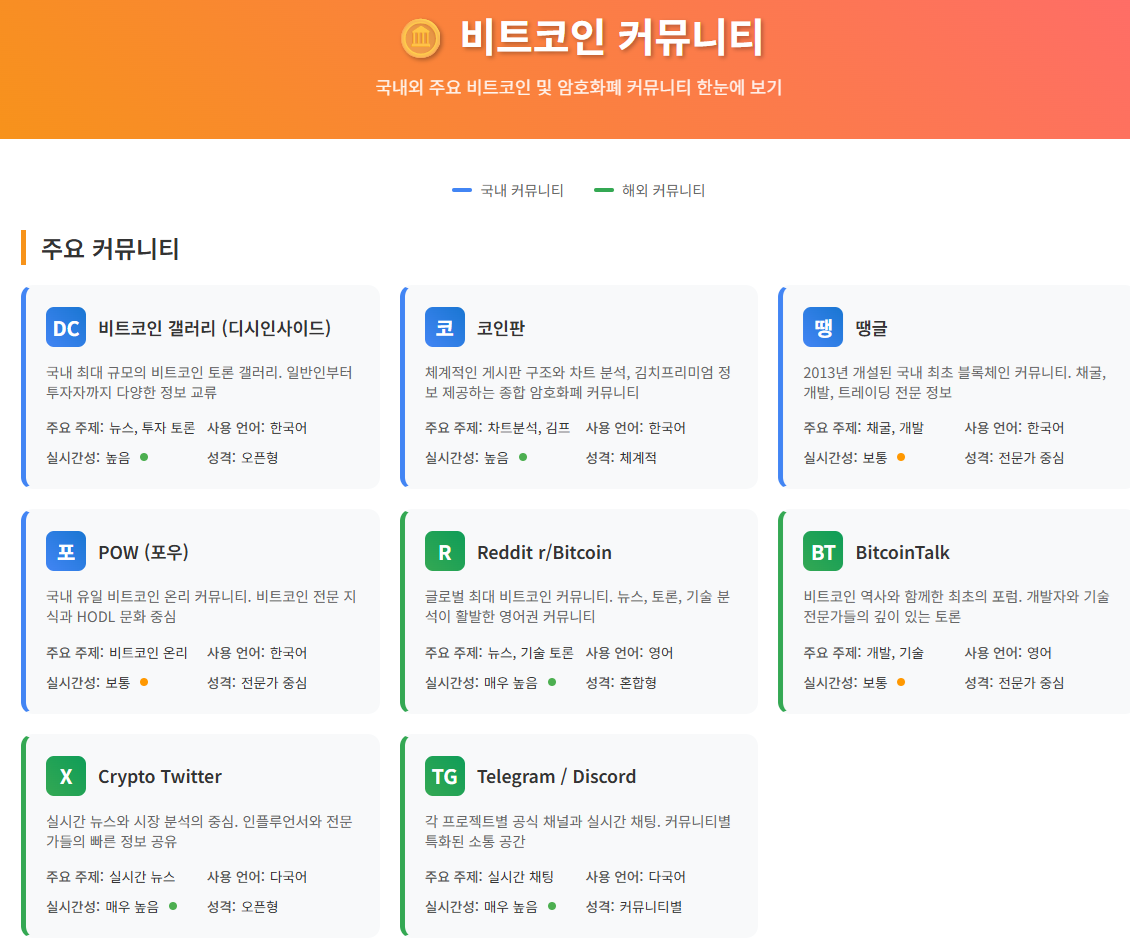
Task: Click the BT icon on the BitcoinTalk card
Action: (x=822, y=551)
